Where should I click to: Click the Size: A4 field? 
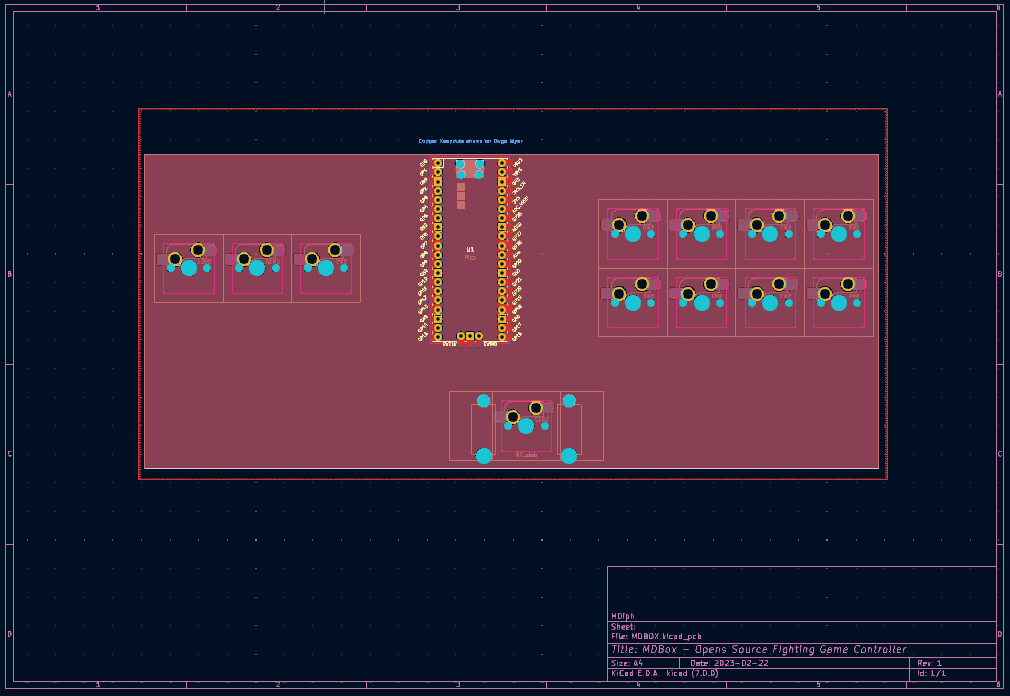(x=627, y=663)
